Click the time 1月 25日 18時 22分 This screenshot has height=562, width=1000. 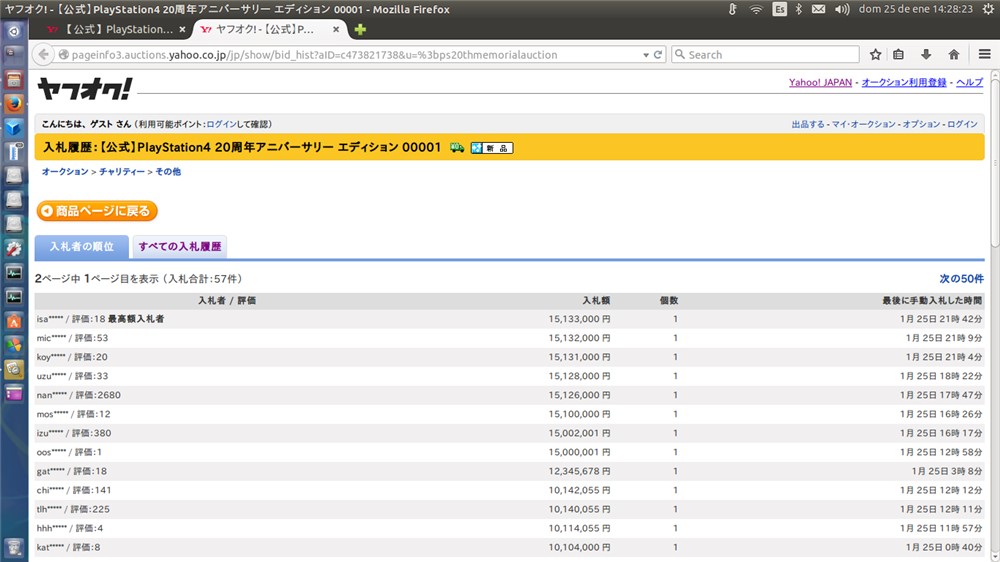tap(941, 376)
